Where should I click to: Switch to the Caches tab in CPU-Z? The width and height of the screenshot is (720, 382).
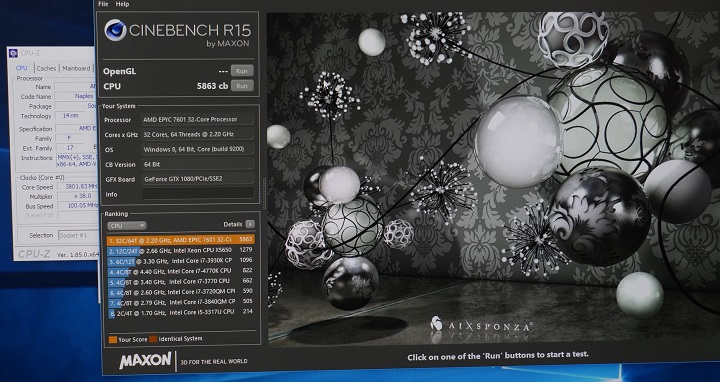(46, 68)
